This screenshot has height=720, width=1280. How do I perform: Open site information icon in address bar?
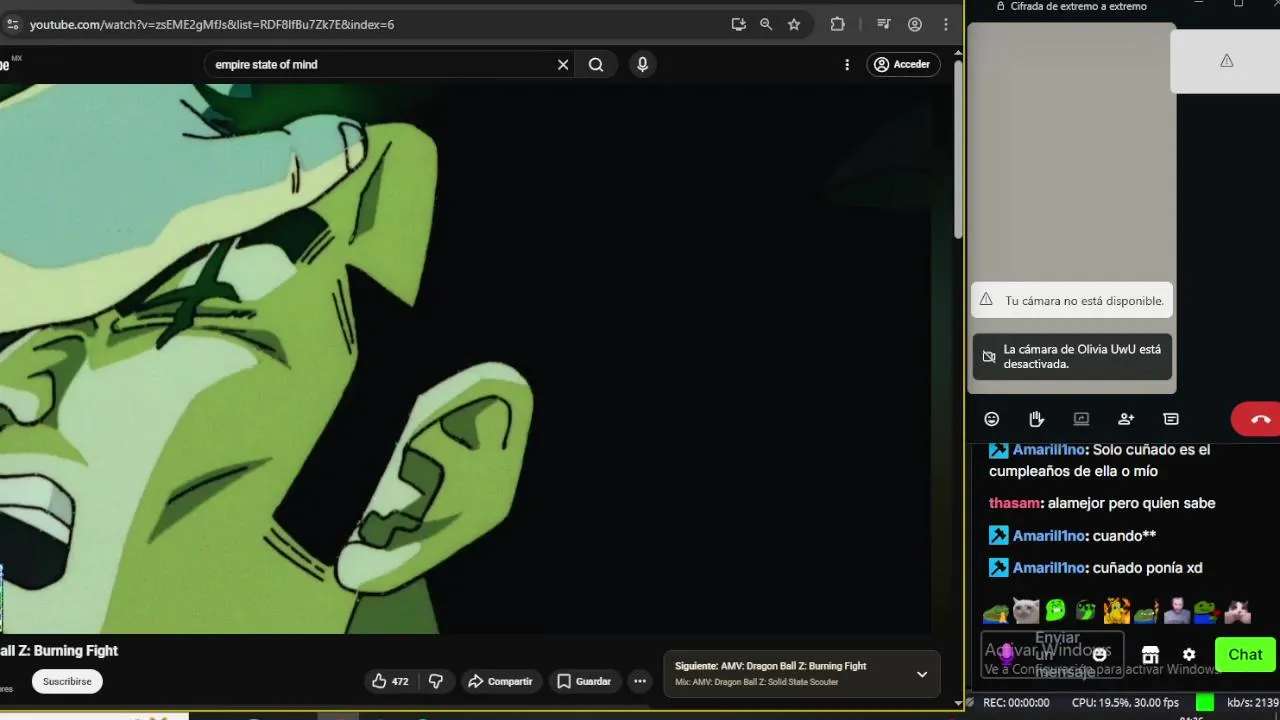tap(12, 24)
